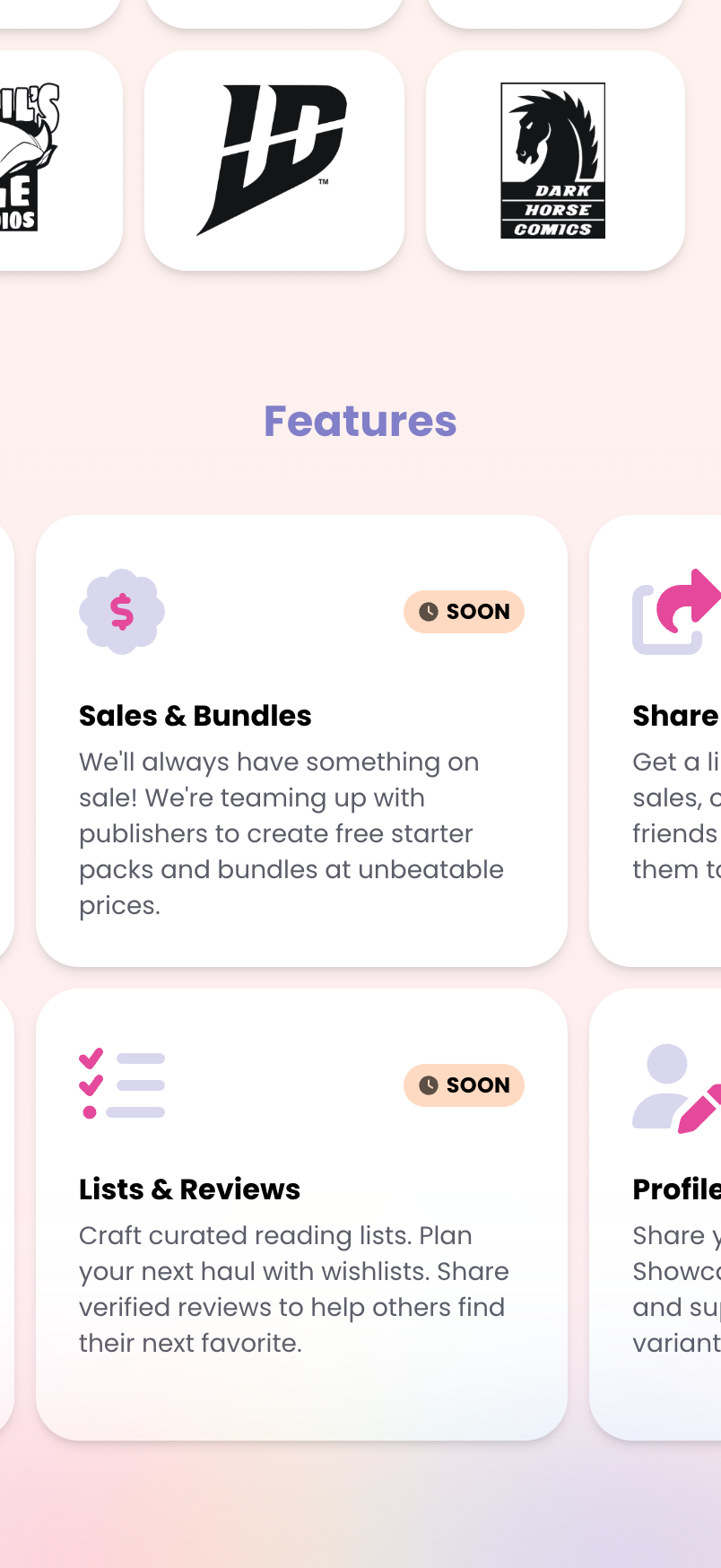
Task: Click the clock icon in Lists & Reviews badge
Action: (x=429, y=1085)
